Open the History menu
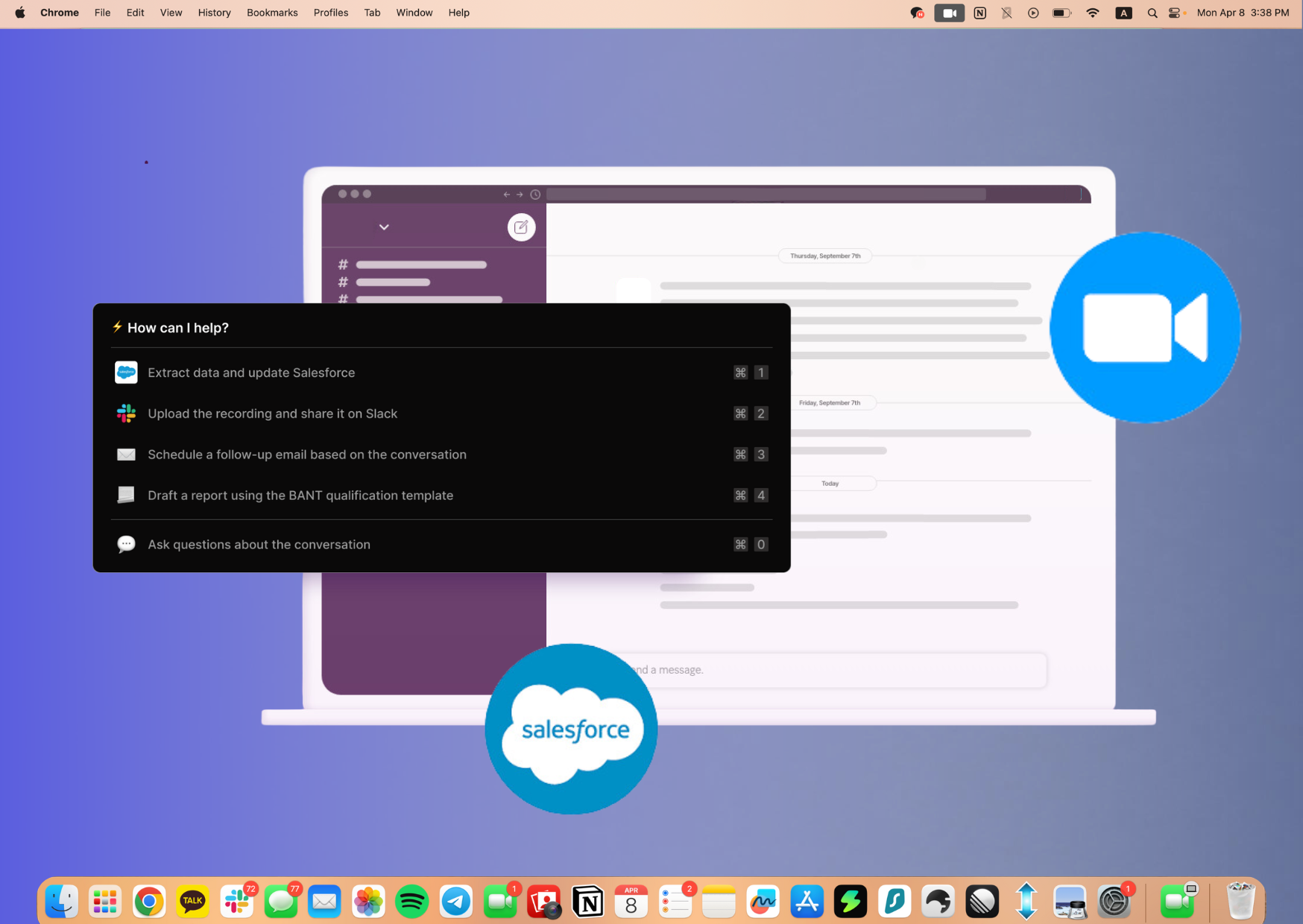Viewport: 1303px width, 924px height. point(214,13)
